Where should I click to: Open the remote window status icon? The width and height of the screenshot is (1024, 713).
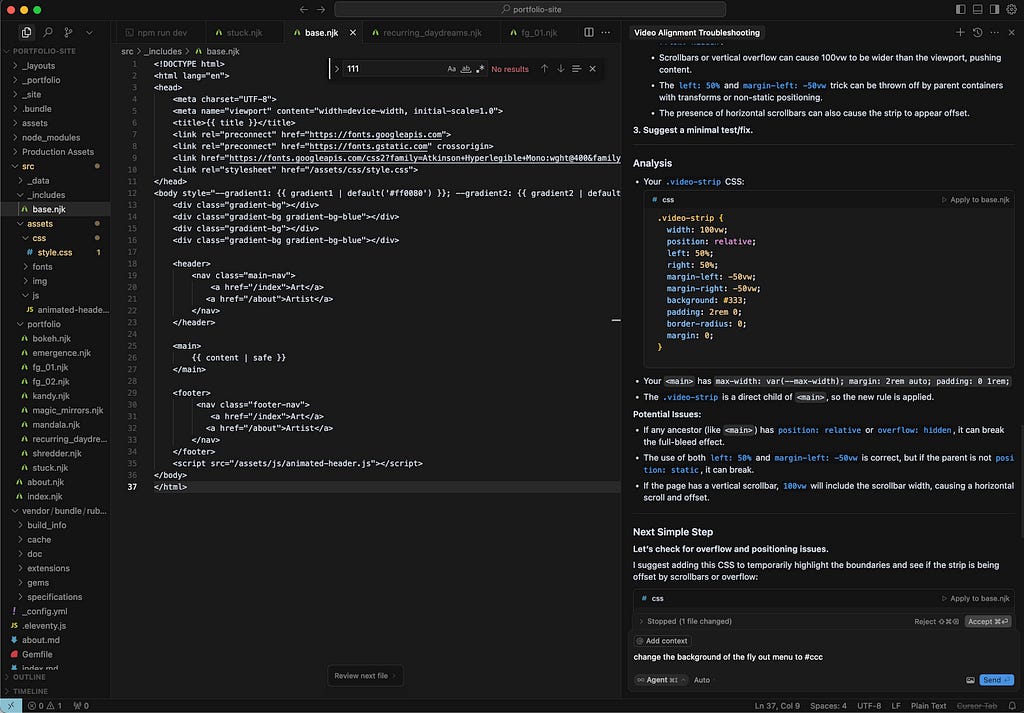(10, 706)
